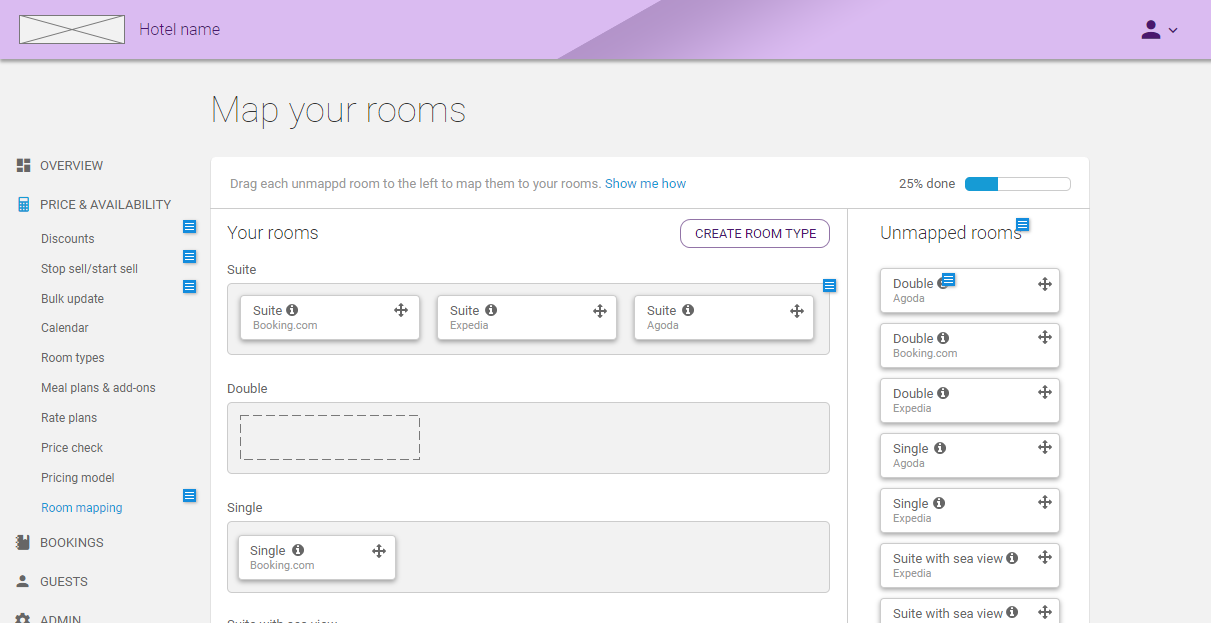Viewport: 1211px width, 623px height.
Task: Open the Overview section
Action: pyautogui.click(x=71, y=166)
